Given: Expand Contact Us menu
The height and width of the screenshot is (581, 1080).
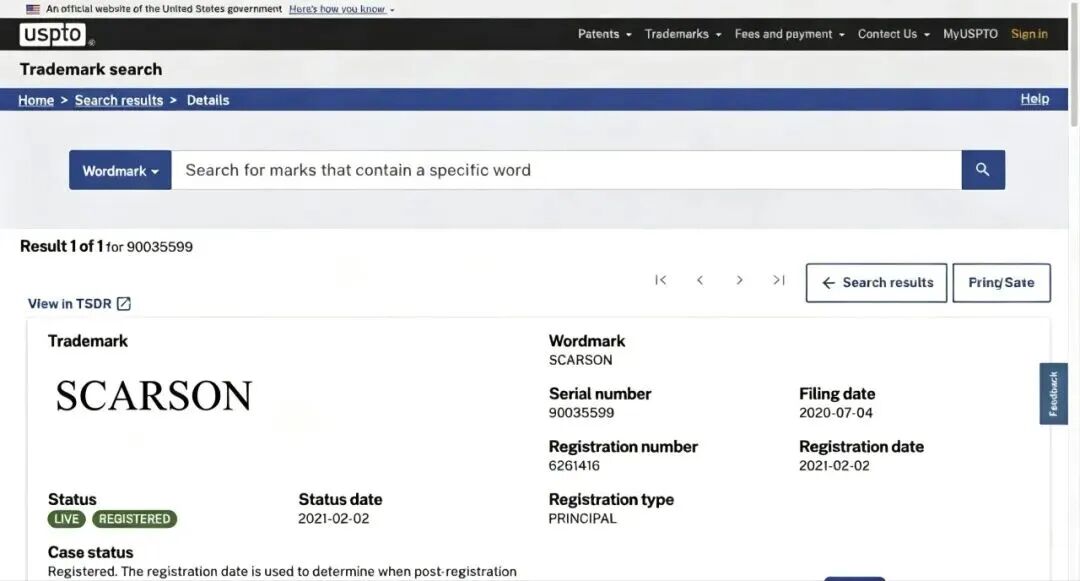Looking at the screenshot, I should click(x=893, y=34).
